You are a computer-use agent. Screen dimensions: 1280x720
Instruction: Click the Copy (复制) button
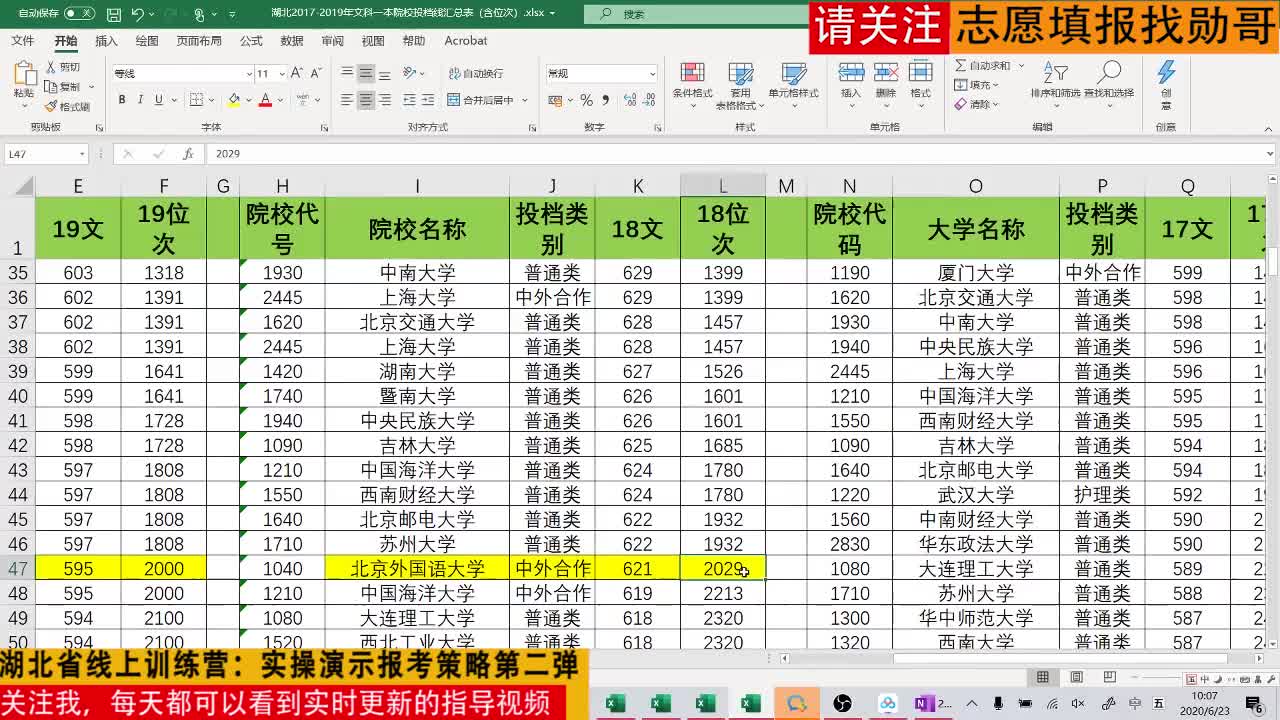tap(63, 87)
